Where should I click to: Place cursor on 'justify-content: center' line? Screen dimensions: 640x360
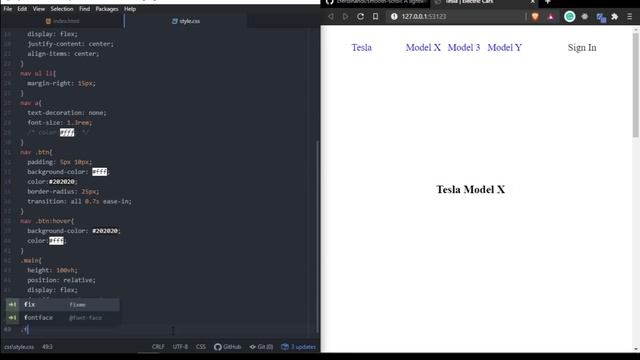coord(71,44)
